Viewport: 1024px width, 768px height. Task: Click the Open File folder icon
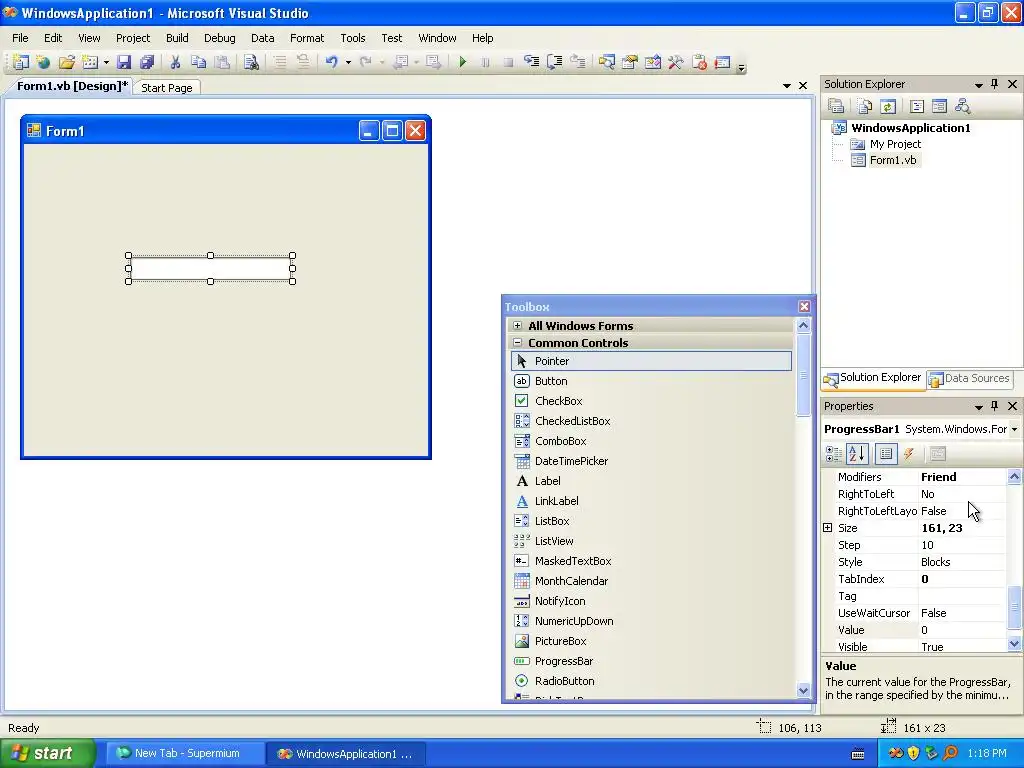tap(67, 62)
